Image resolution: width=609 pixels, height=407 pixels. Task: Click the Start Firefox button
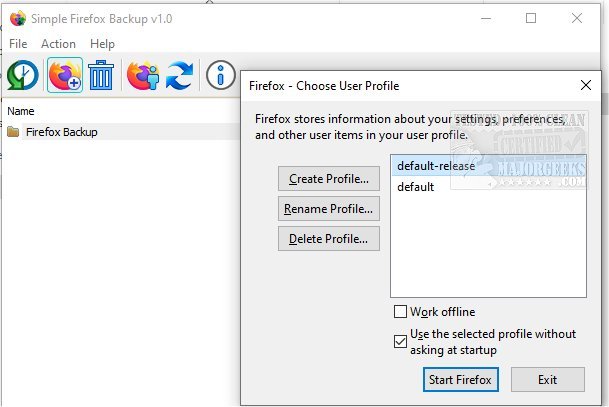point(460,379)
